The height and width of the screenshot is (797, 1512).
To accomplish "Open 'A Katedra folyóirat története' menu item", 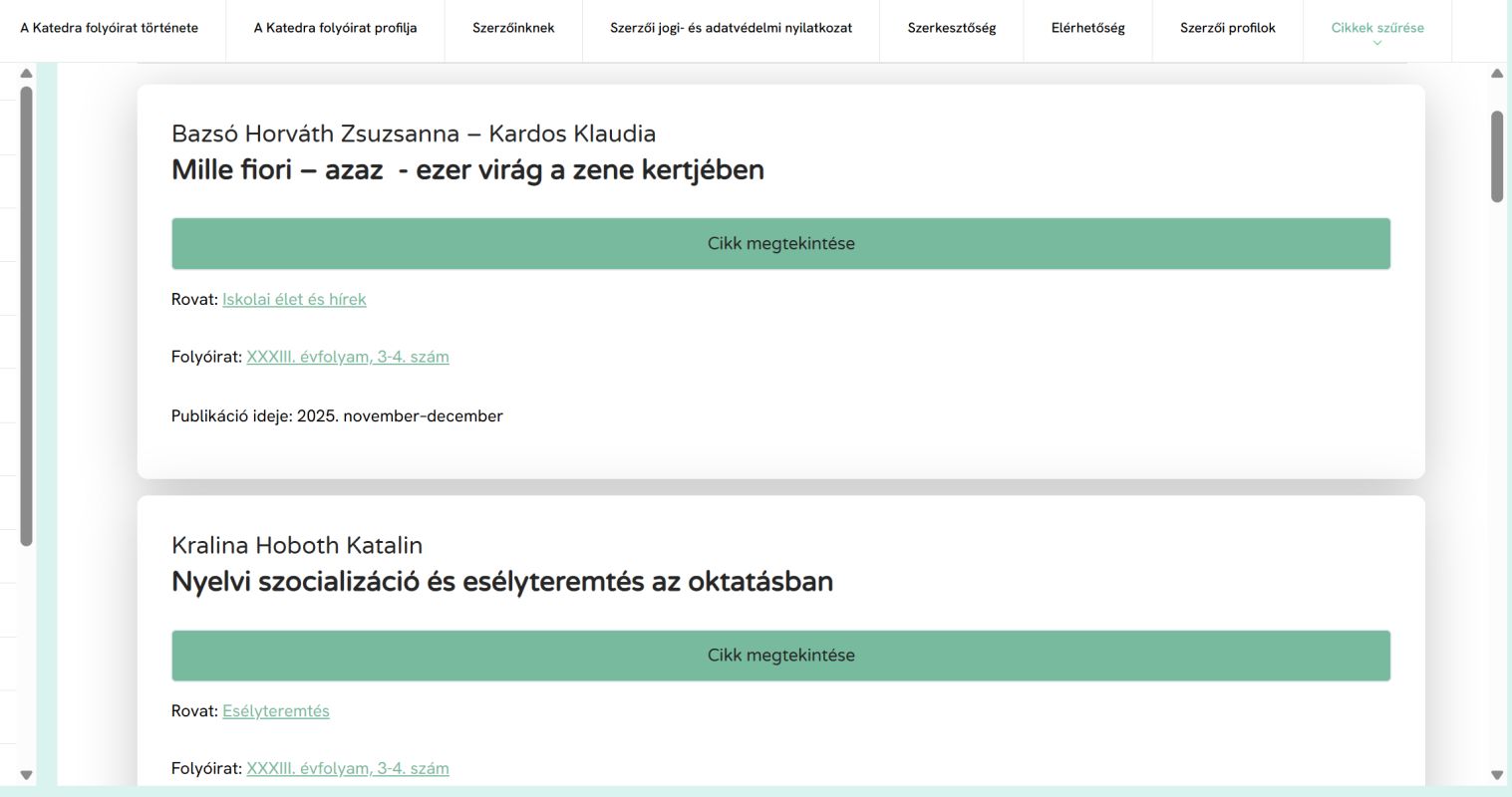I will 110,28.
